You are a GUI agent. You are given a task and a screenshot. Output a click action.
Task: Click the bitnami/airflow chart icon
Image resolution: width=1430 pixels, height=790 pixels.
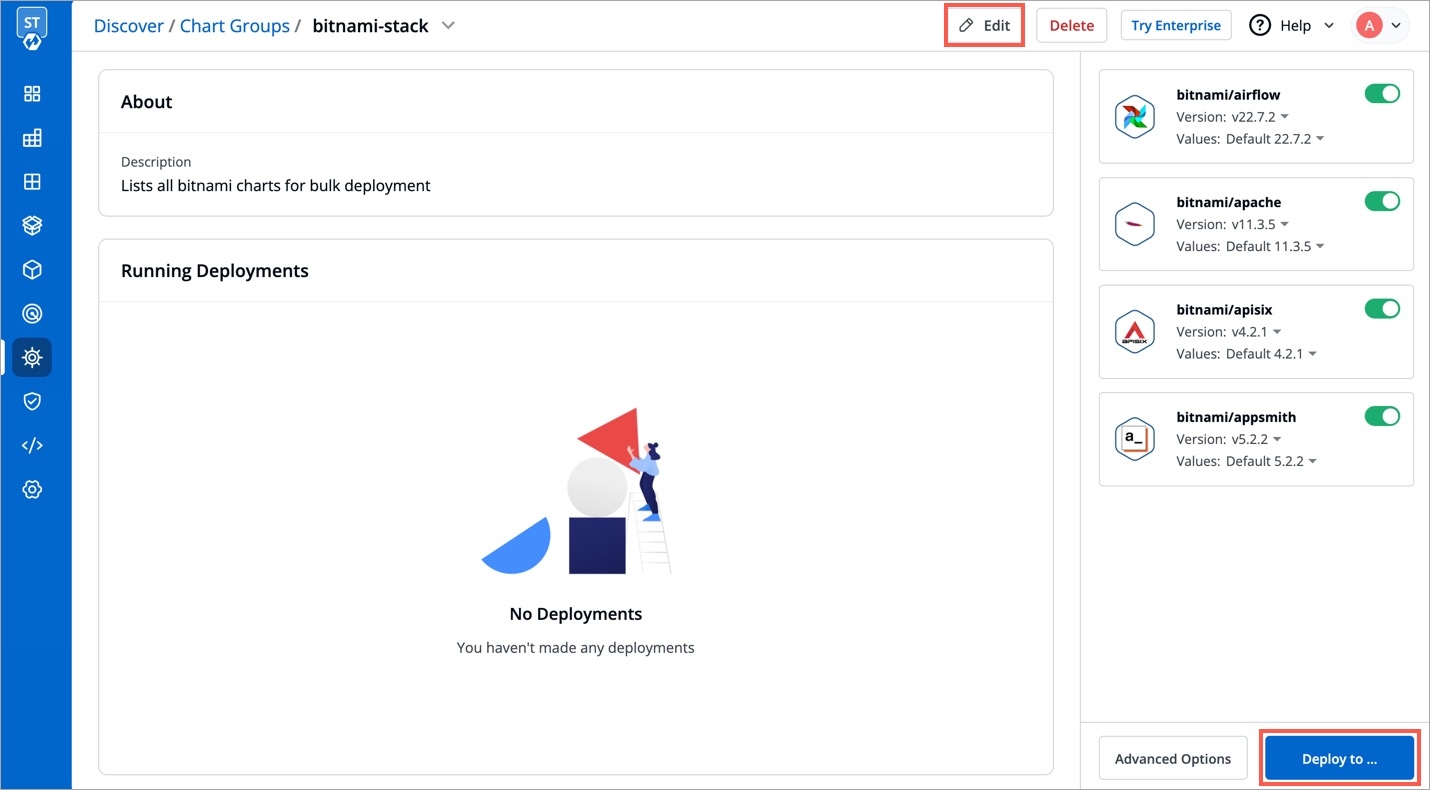[x=1134, y=117]
